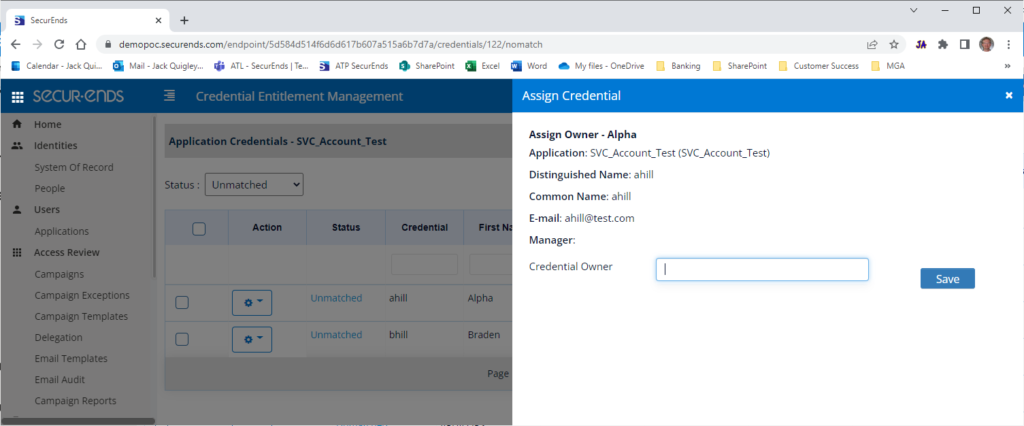The width and height of the screenshot is (1024, 426).
Task: Click Unmatched status link for bhill
Action: coord(336,335)
